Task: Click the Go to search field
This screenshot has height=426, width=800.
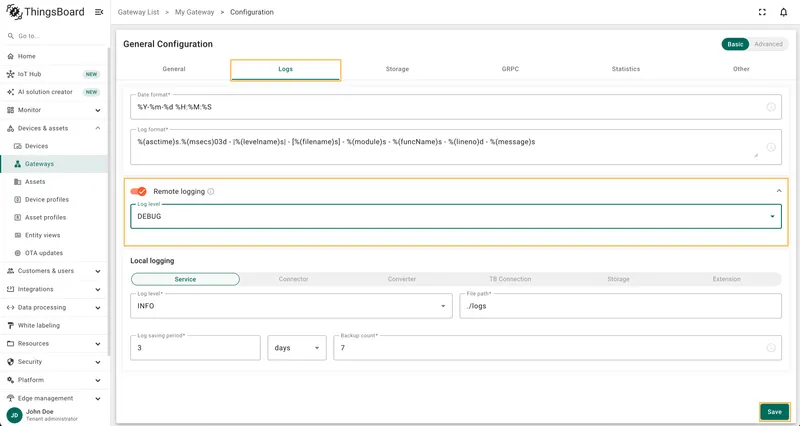Action: tap(56, 36)
